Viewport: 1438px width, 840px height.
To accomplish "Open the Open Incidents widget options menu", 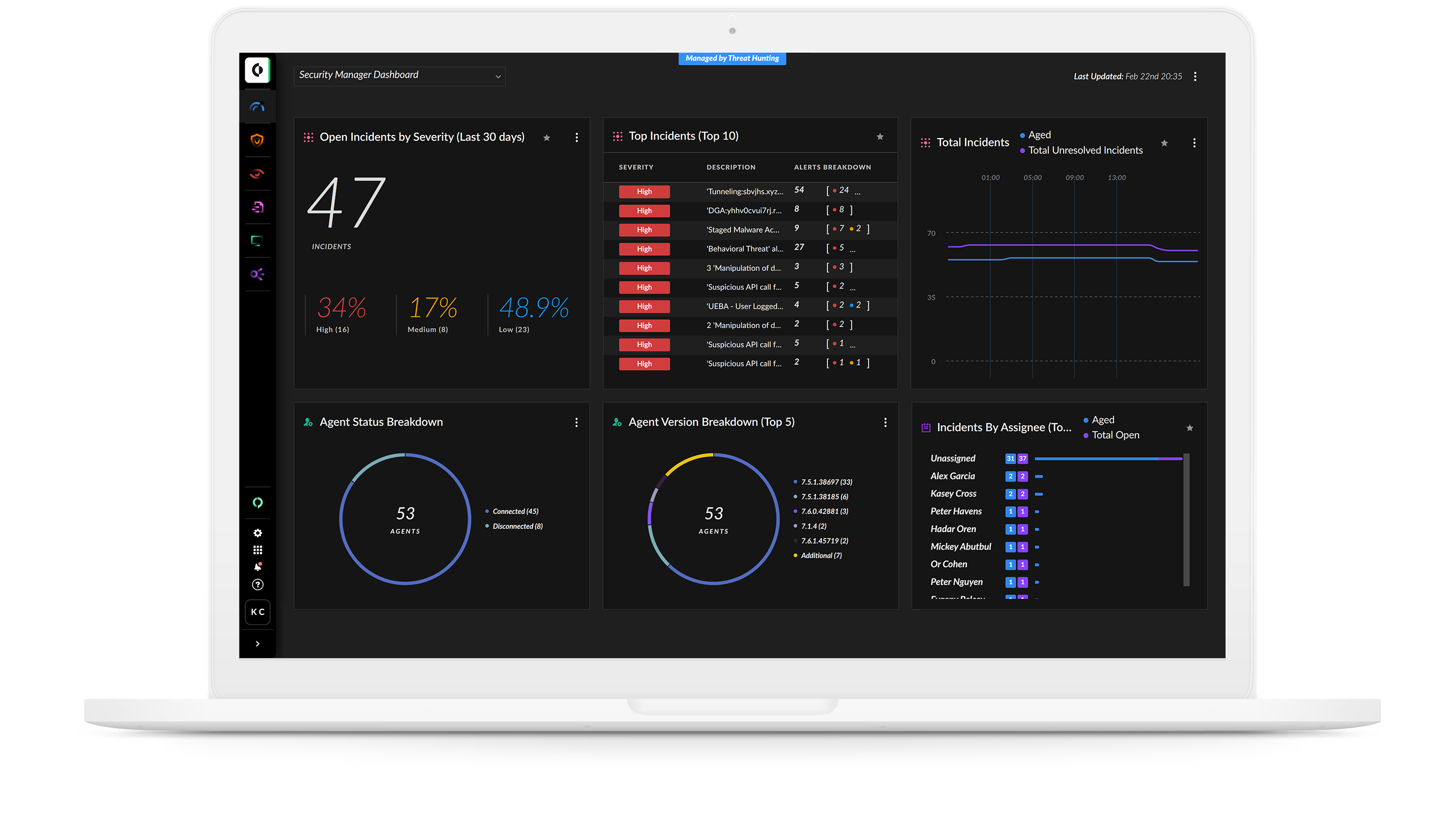I will point(577,137).
